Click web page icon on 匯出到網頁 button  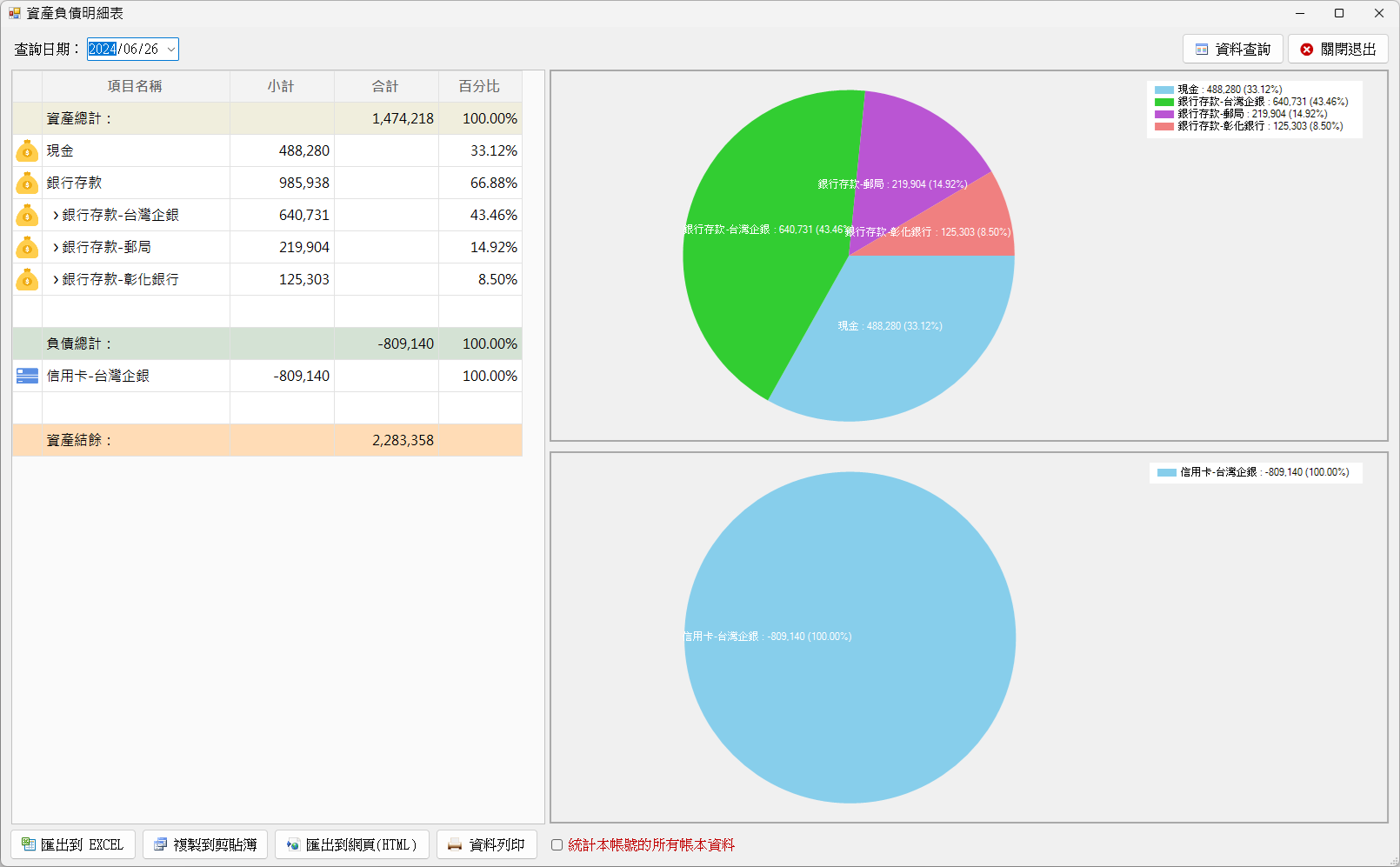click(x=293, y=844)
